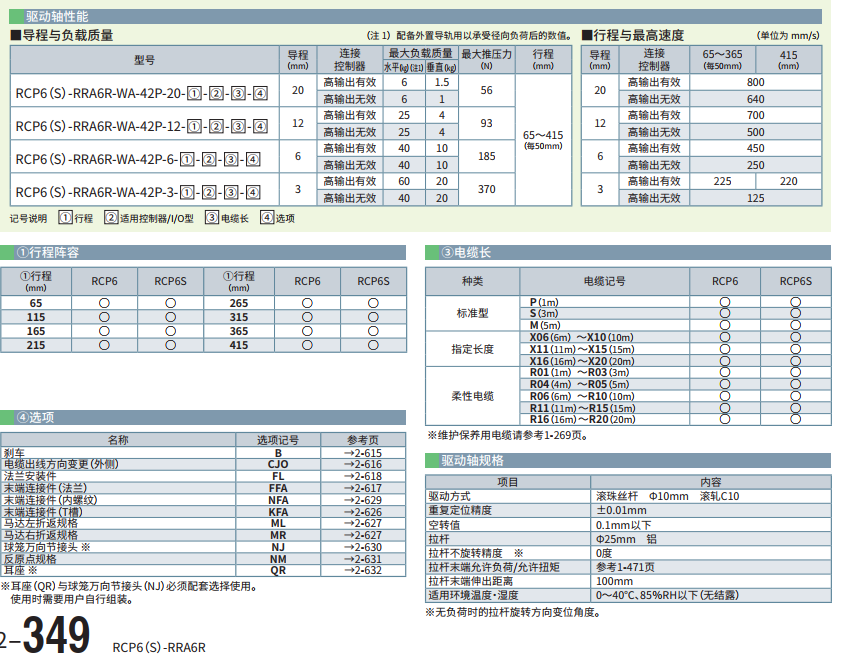Click cable type "柔性电缆"
This screenshot has height=654, width=853.
(x=472, y=396)
